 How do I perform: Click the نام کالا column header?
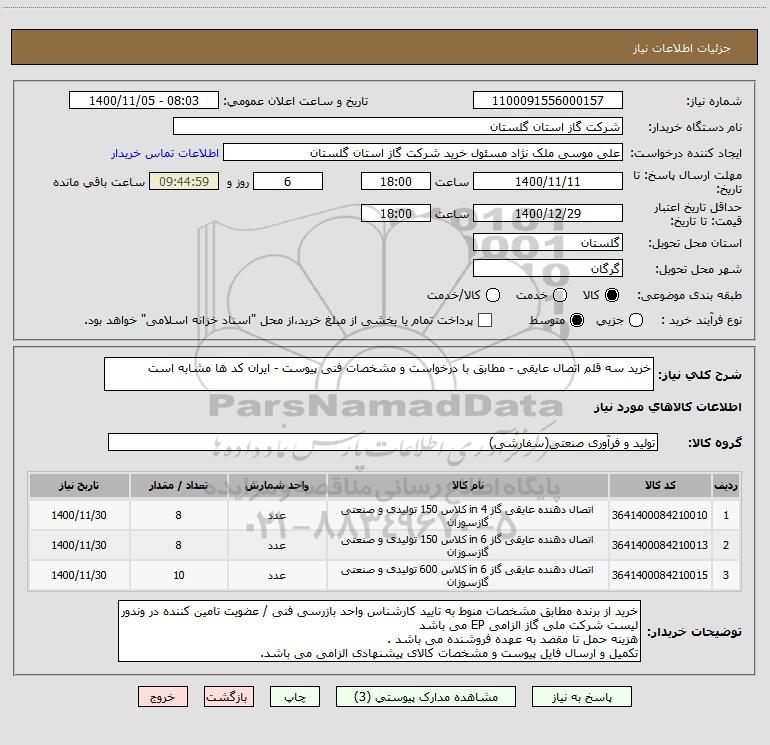point(468,485)
